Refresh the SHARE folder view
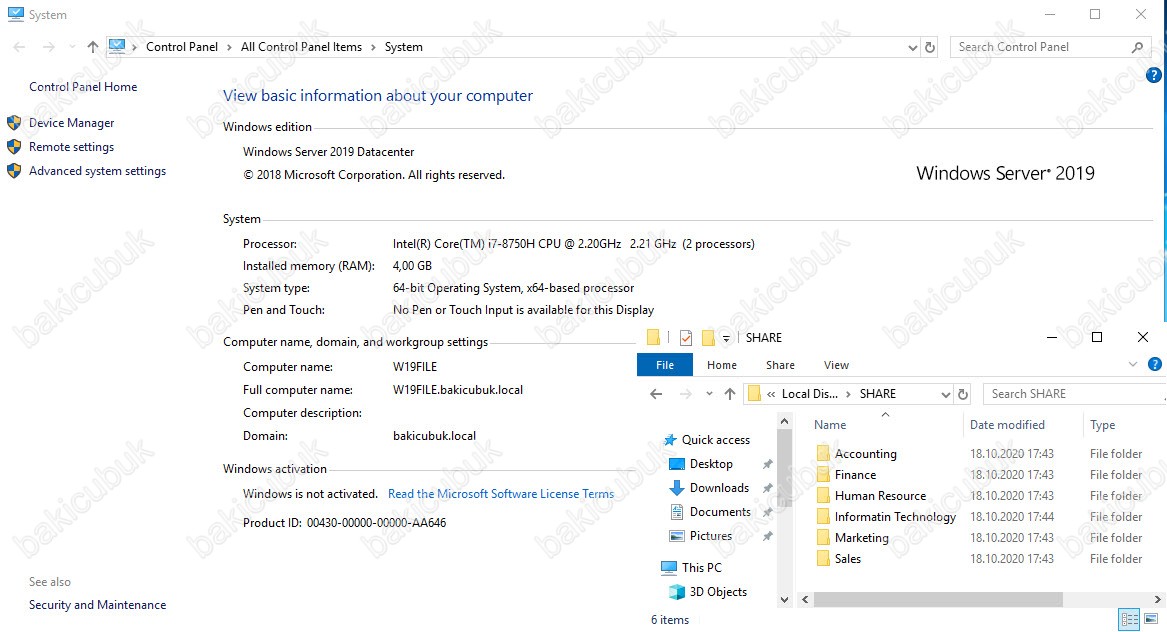 coord(962,394)
